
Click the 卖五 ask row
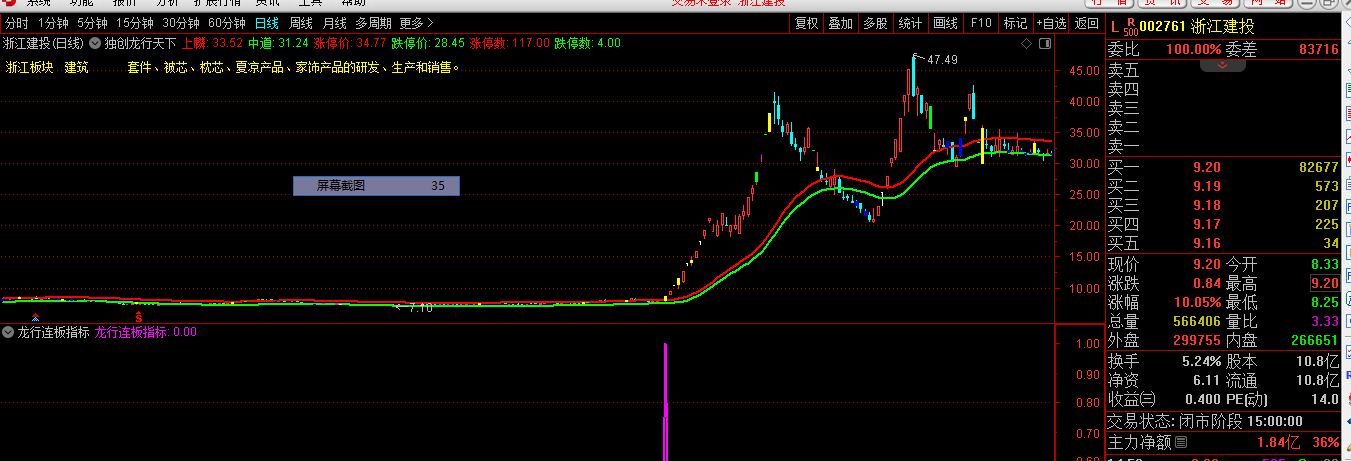coord(1223,70)
